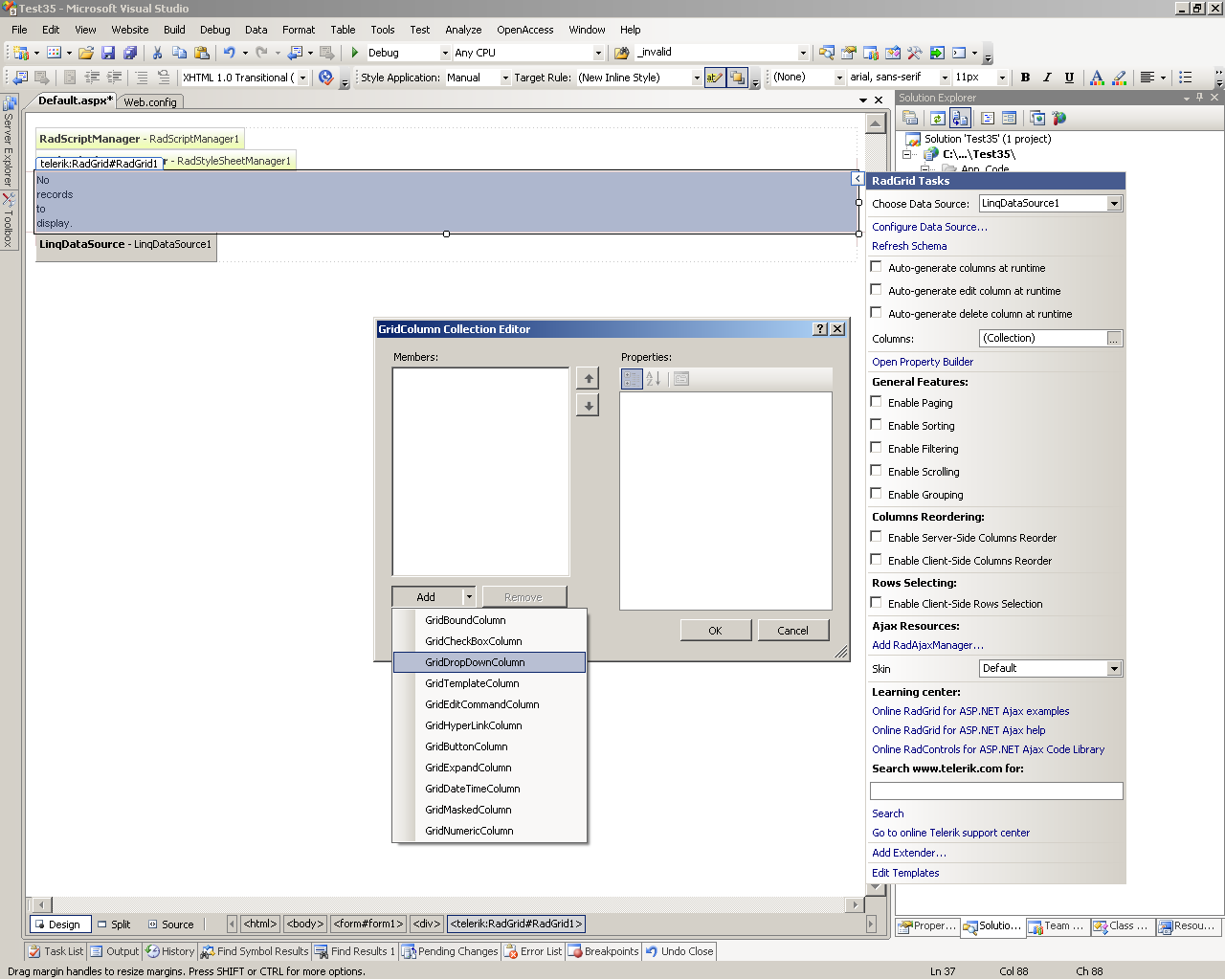Click the Toolbox sidebar tab

[x=8, y=221]
